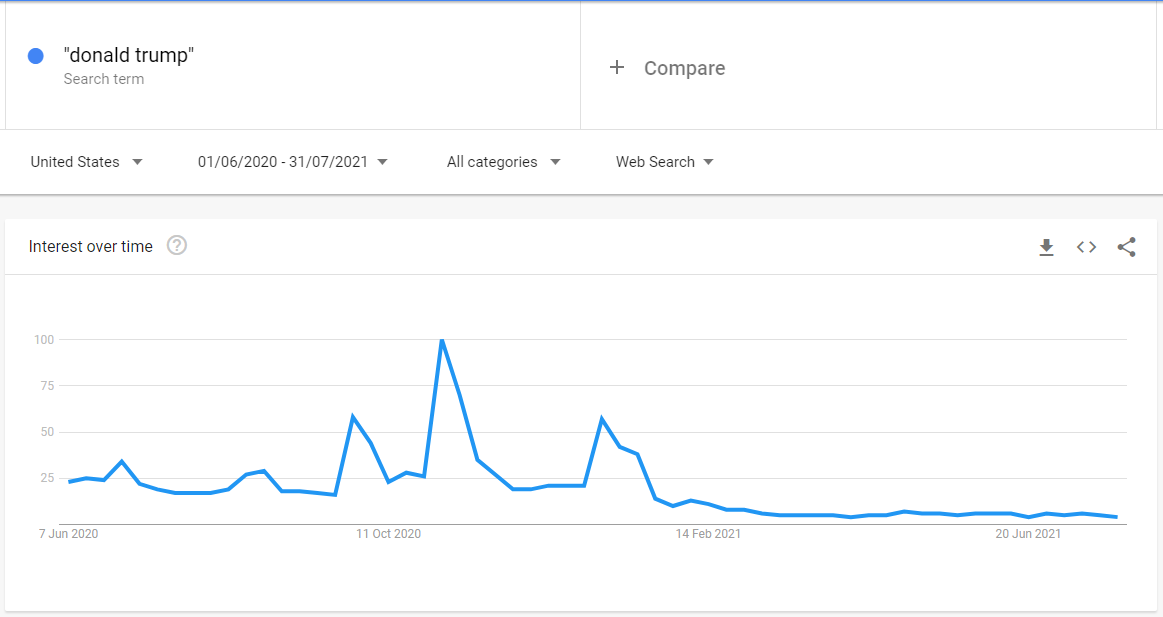Click the "Search term" subtitle text
The image size is (1163, 617).
pos(104,79)
